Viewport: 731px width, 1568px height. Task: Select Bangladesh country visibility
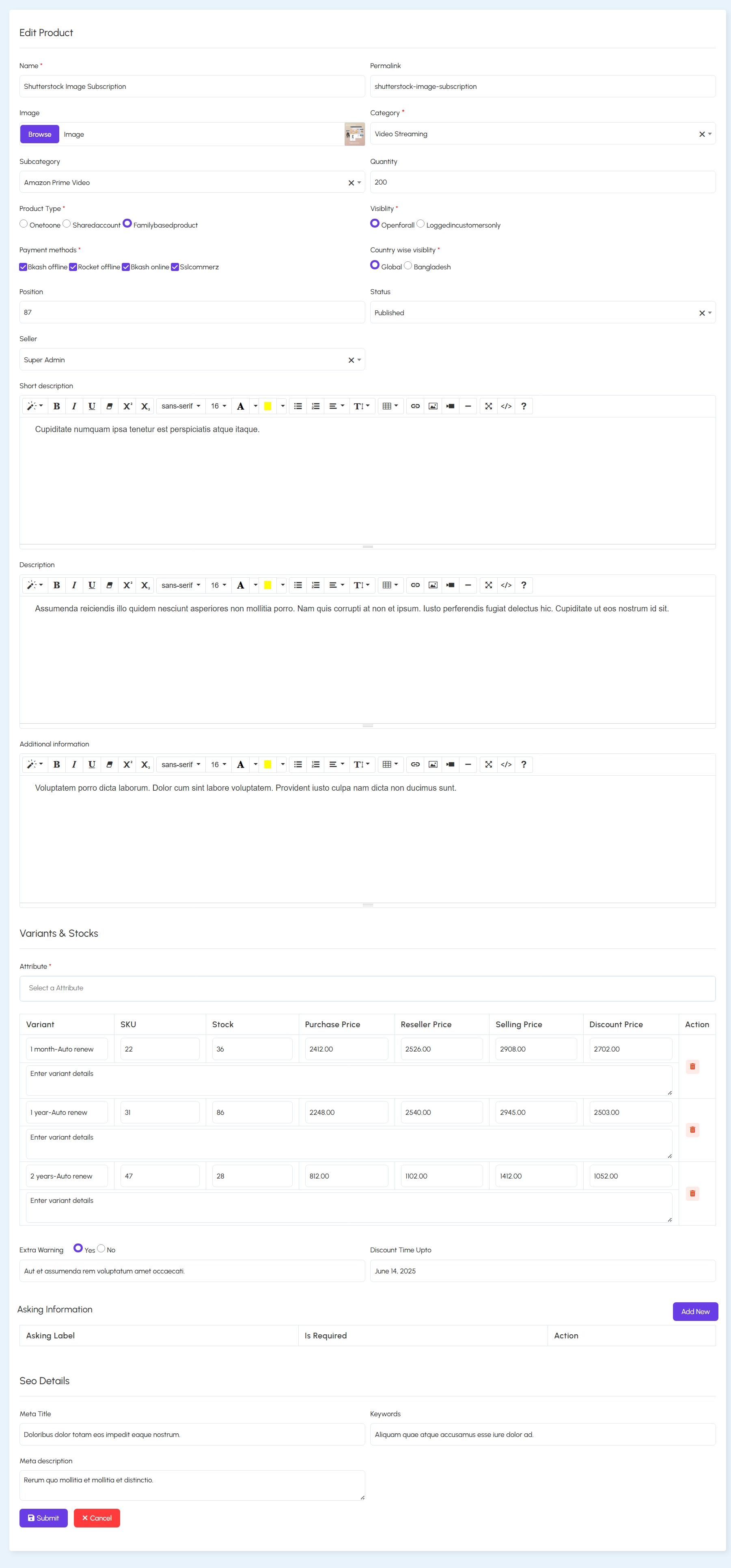coord(408,265)
